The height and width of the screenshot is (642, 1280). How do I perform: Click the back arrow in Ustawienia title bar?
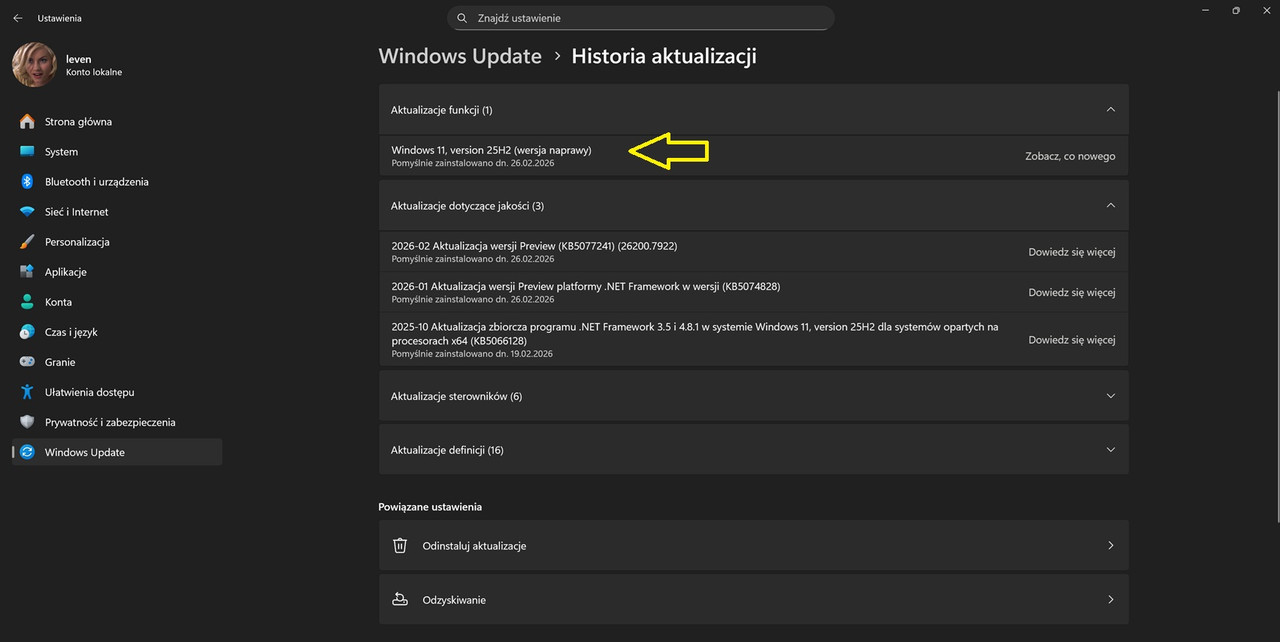(x=17, y=18)
